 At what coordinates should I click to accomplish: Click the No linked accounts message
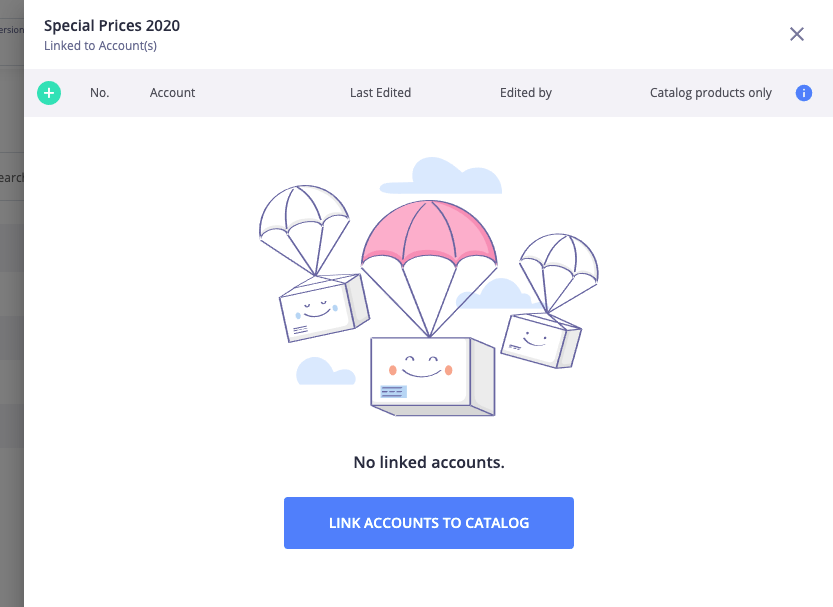point(429,463)
